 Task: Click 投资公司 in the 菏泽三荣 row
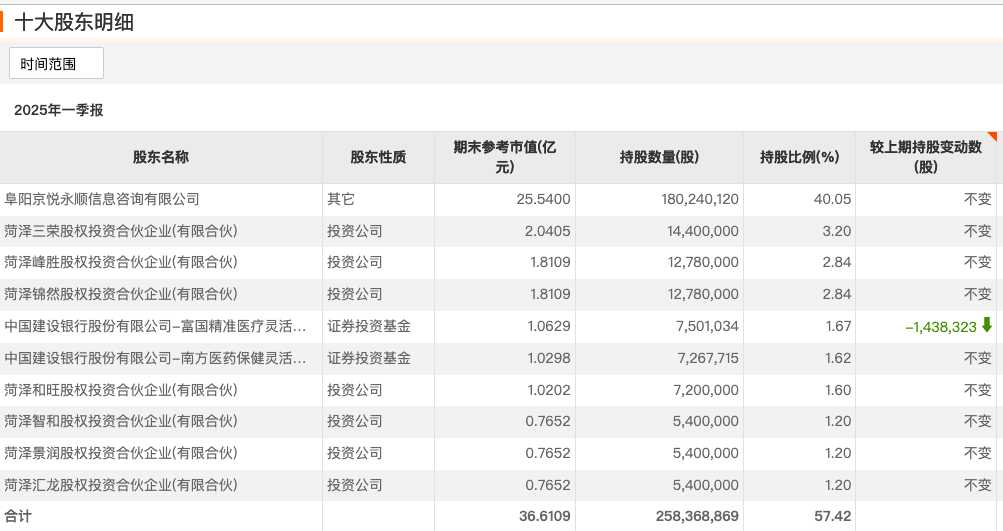[x=355, y=231]
